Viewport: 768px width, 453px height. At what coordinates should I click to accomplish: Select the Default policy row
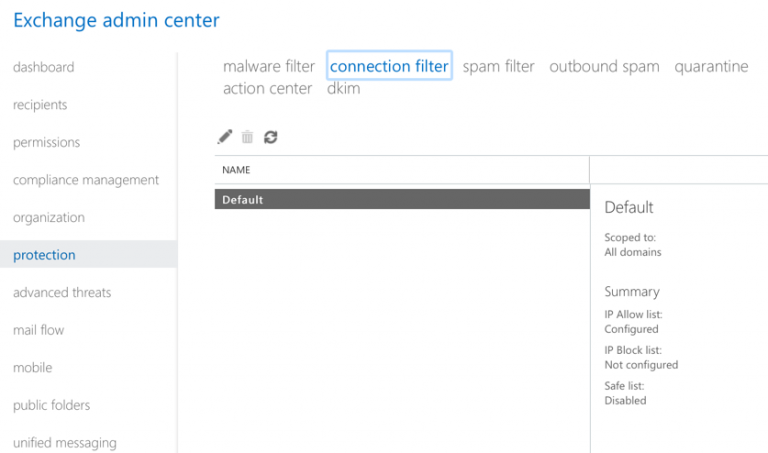pos(400,200)
